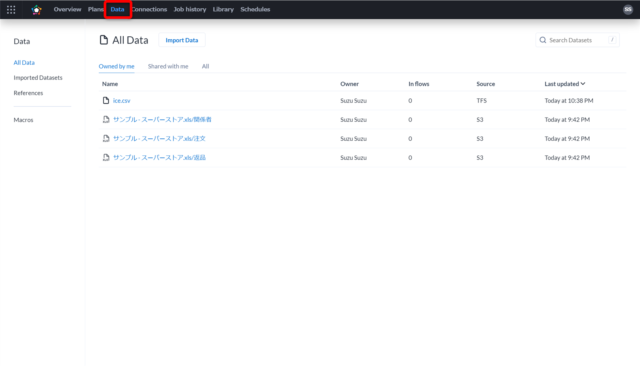Viewport: 640px width, 366px height.
Task: Click the file icon beside ice.csv
Action: [106, 100]
